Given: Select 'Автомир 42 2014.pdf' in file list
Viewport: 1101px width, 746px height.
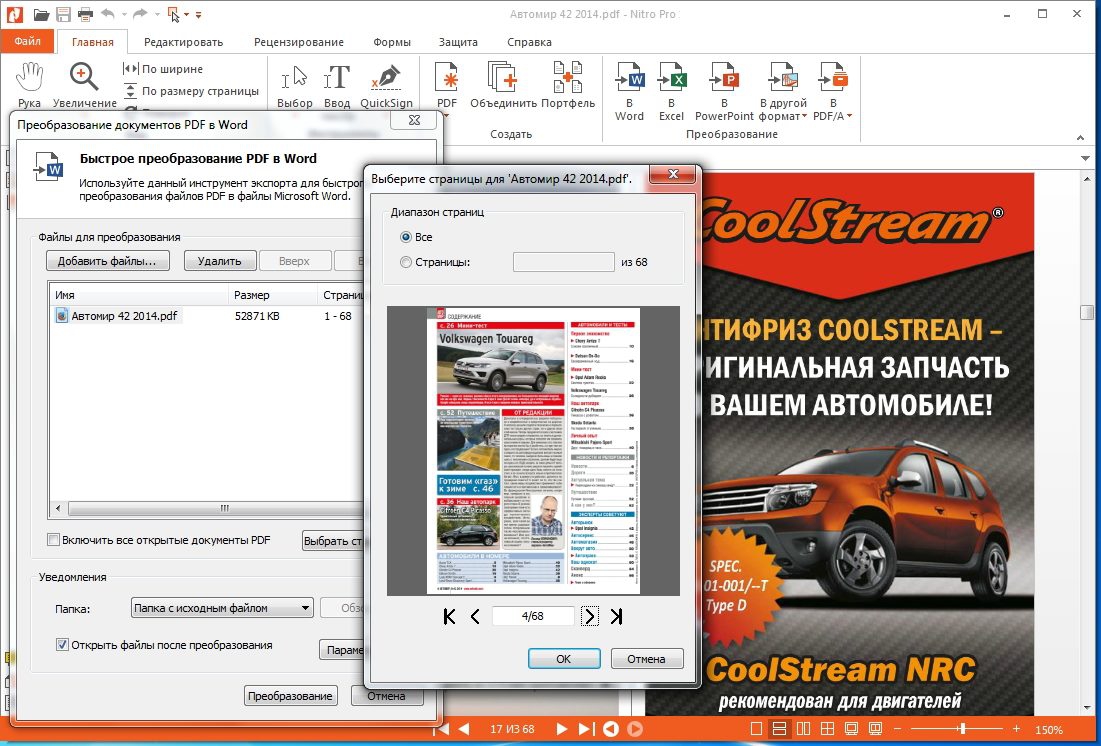Looking at the screenshot, I should [x=118, y=315].
